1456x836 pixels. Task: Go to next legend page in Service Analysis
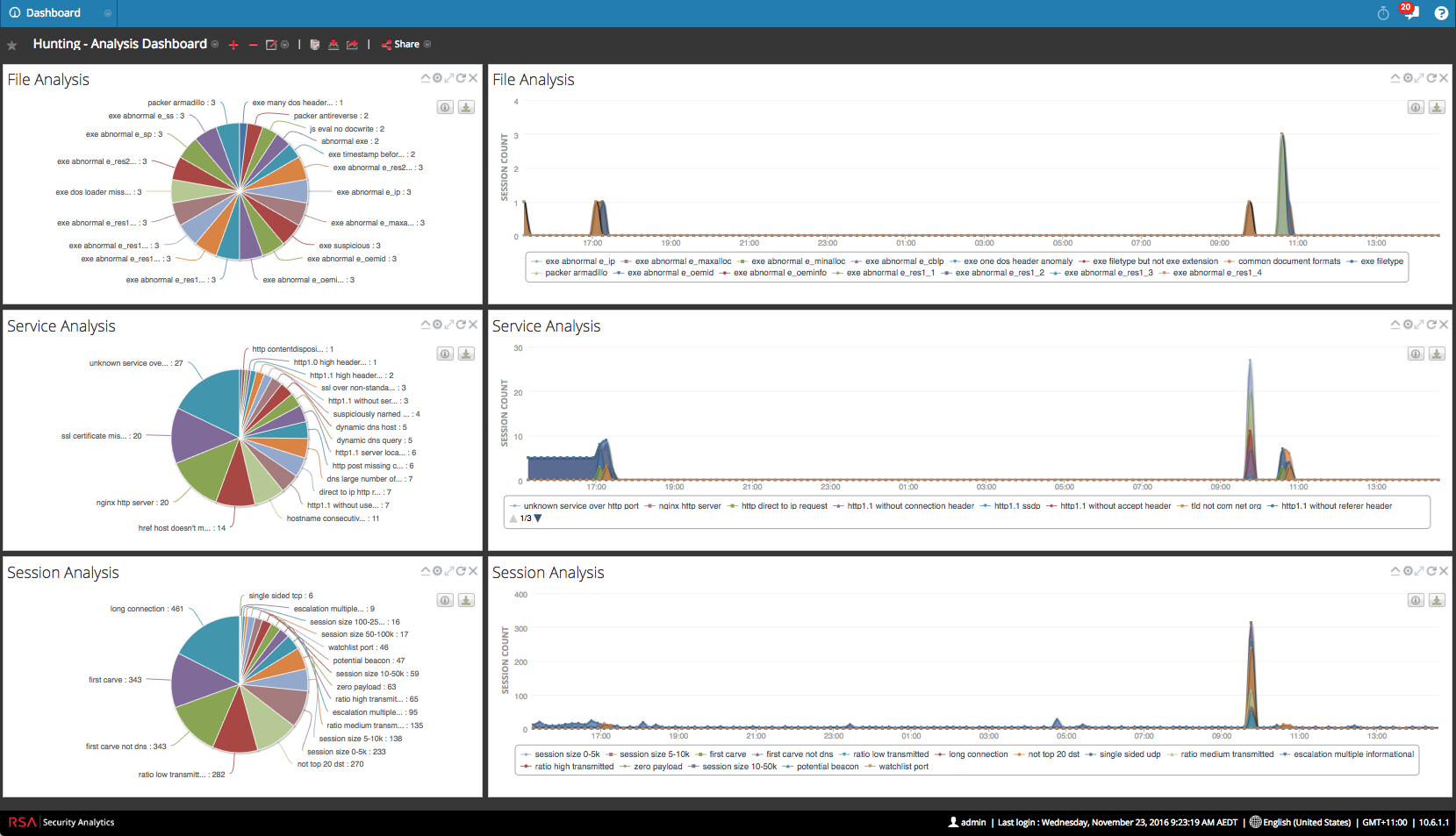coord(538,518)
